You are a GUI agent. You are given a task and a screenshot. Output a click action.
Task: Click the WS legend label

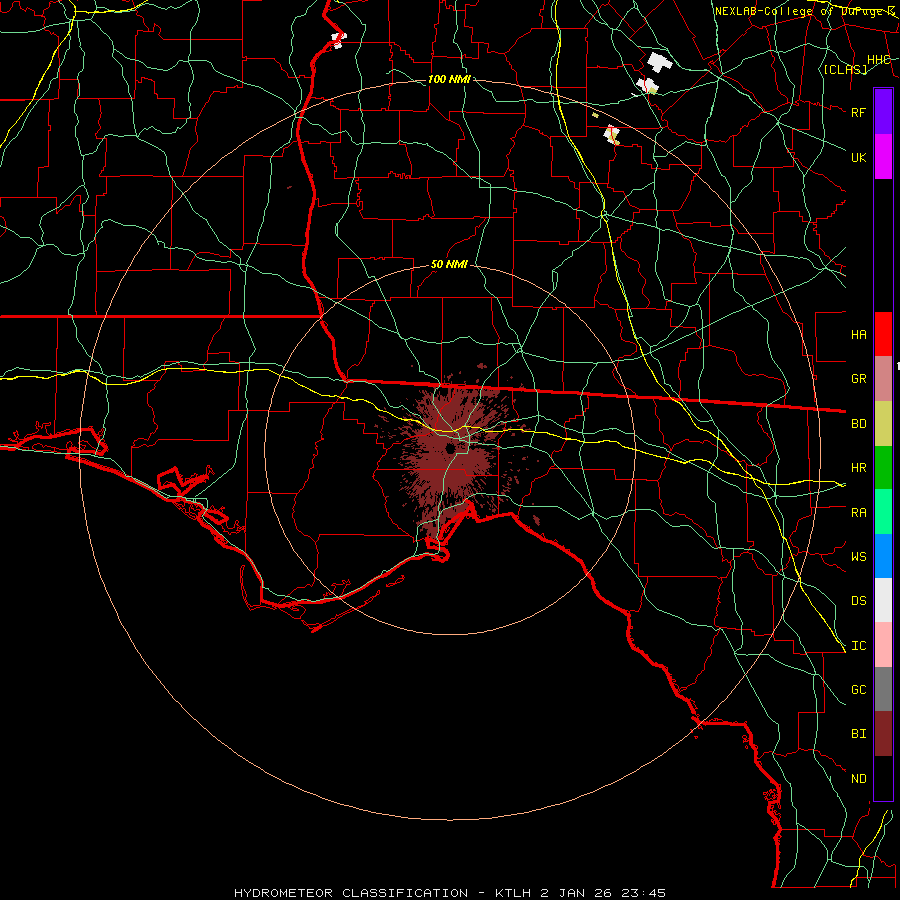tap(858, 556)
